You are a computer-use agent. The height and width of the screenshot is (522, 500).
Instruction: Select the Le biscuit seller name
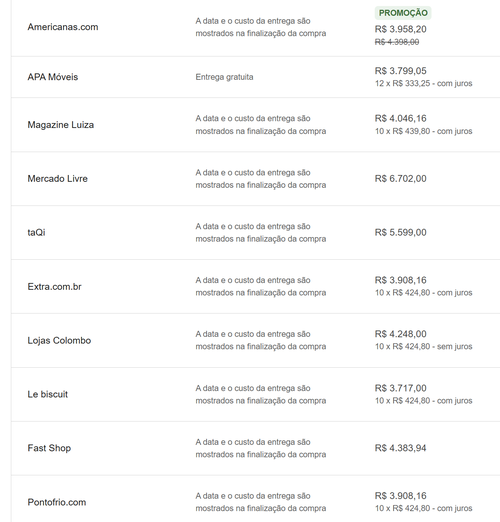pyautogui.click(x=48, y=394)
